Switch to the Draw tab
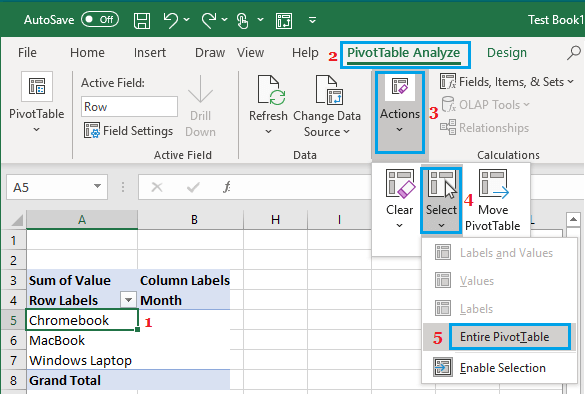Screen dimensions: 585x394 coord(210,53)
